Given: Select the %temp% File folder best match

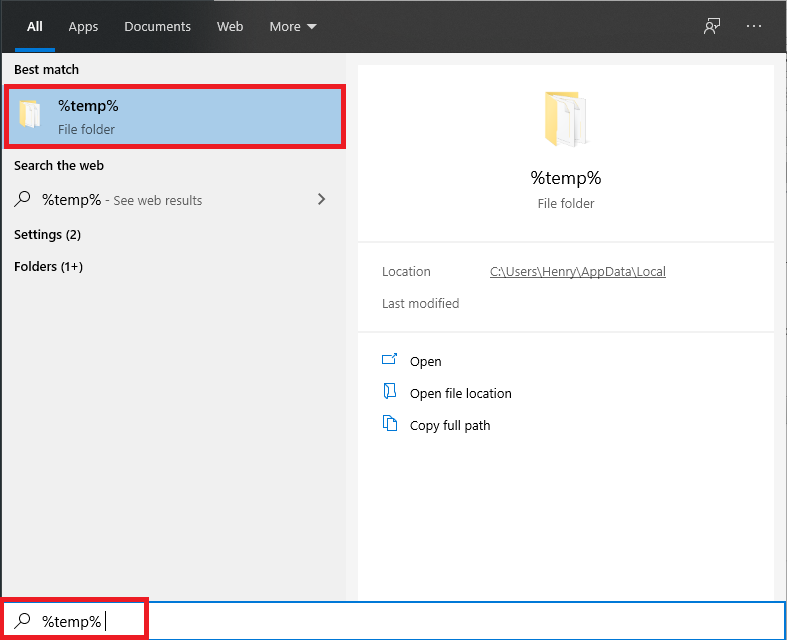Looking at the screenshot, I should (175, 116).
